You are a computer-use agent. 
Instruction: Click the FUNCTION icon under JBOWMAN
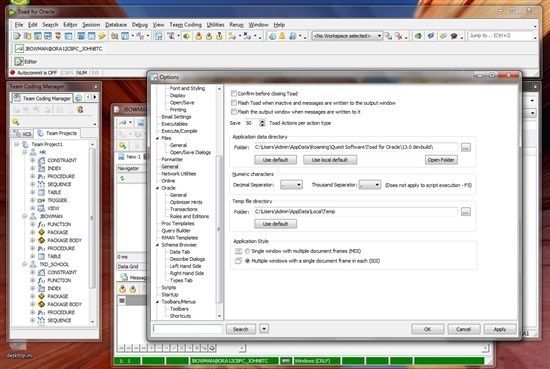point(41,224)
